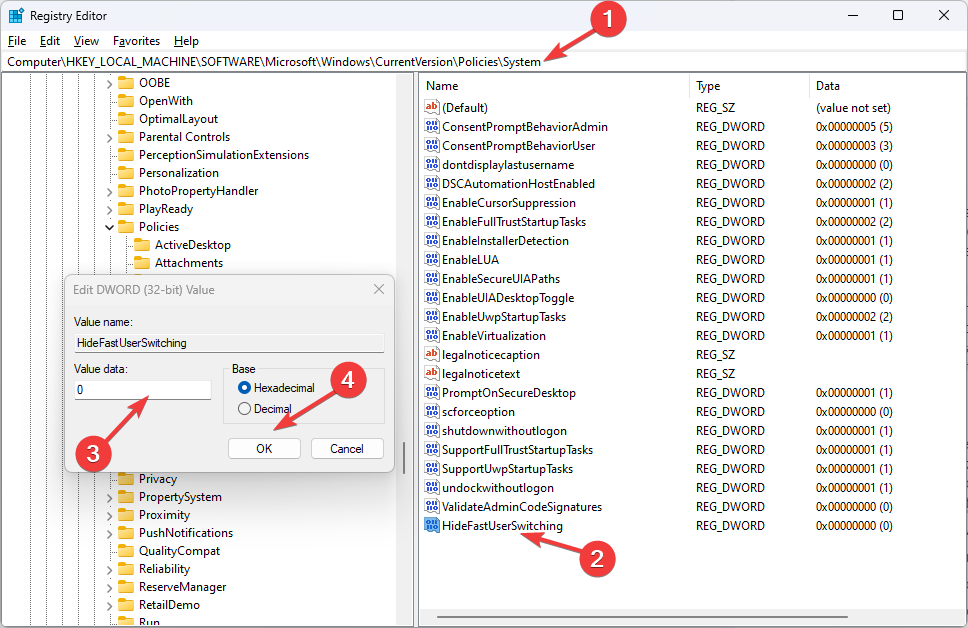Screen dimensions: 968x628
Task: Open the Help menu
Action: coord(186,41)
